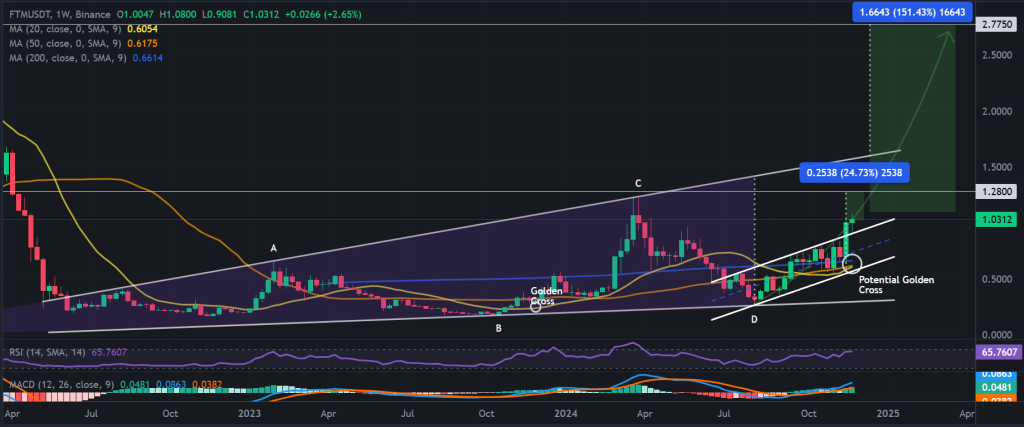Viewport: 1024px width, 427px height.
Task: Click the small Golden Cross circle marker
Action: click(535, 306)
